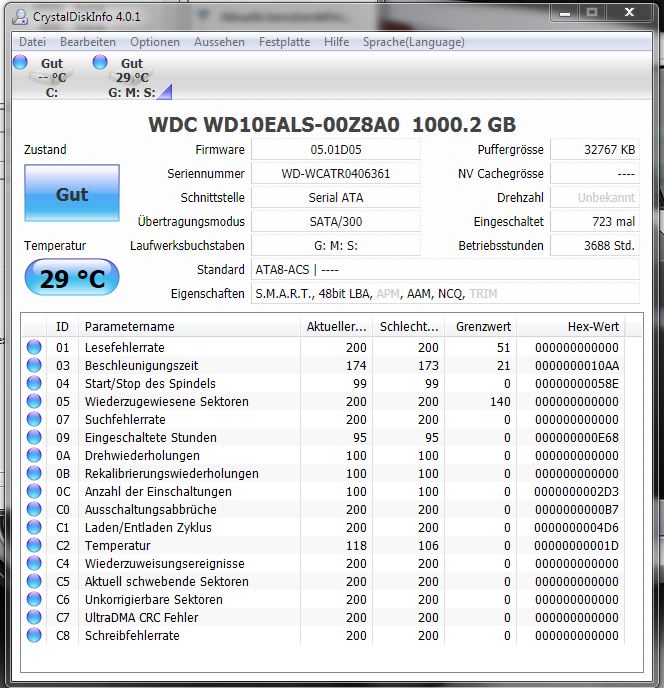Select the Lesefehlerrate parameter name

125,348
